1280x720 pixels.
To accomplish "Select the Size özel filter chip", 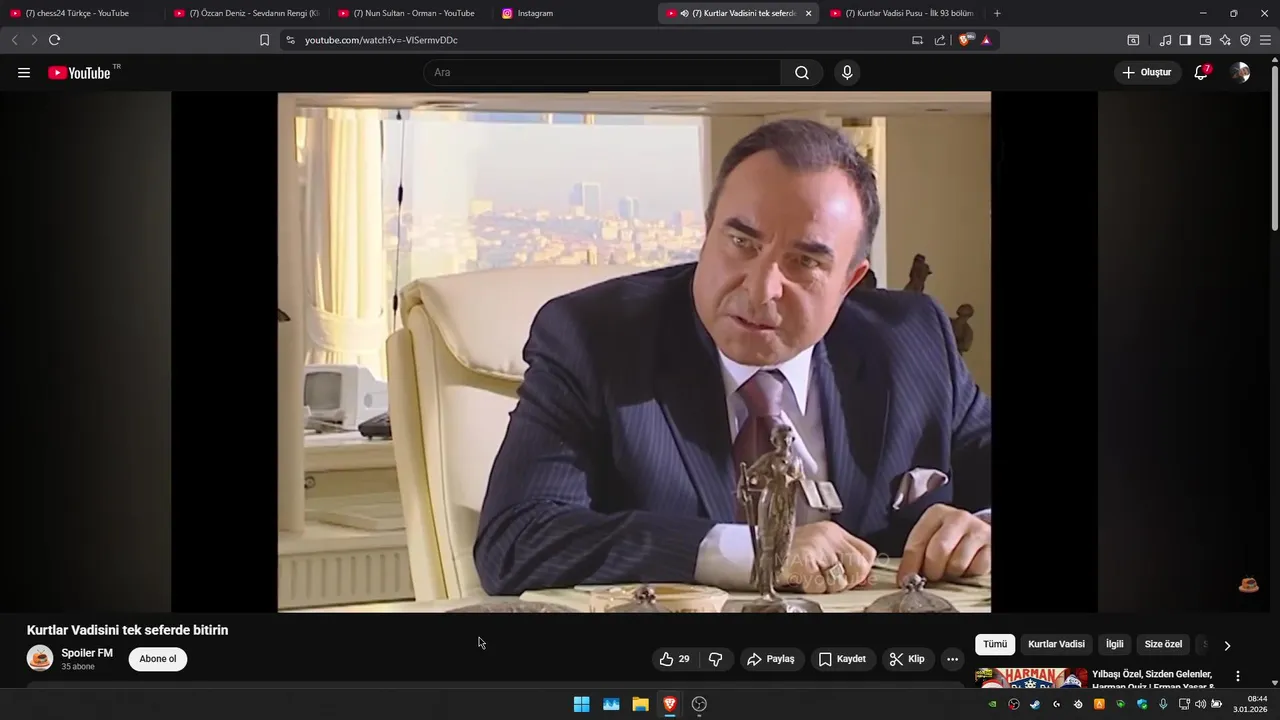I will click(1163, 644).
